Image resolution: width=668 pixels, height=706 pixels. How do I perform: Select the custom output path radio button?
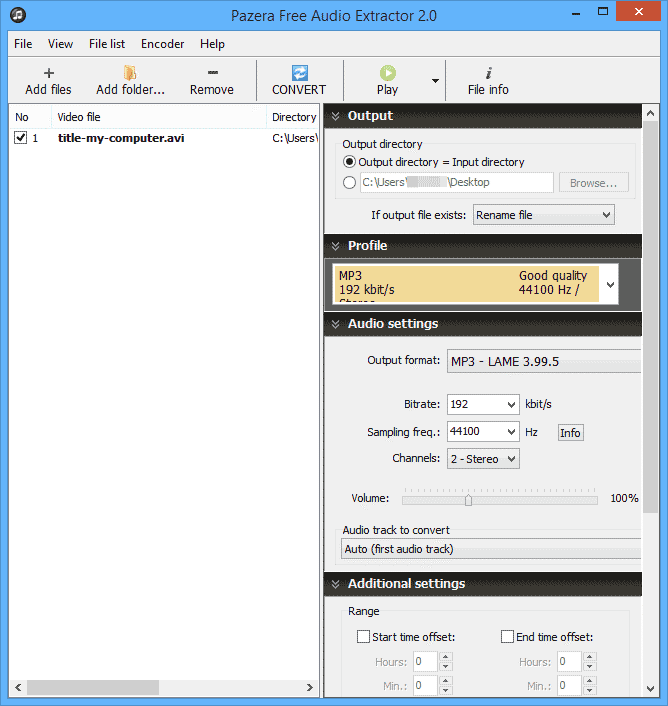click(x=349, y=183)
